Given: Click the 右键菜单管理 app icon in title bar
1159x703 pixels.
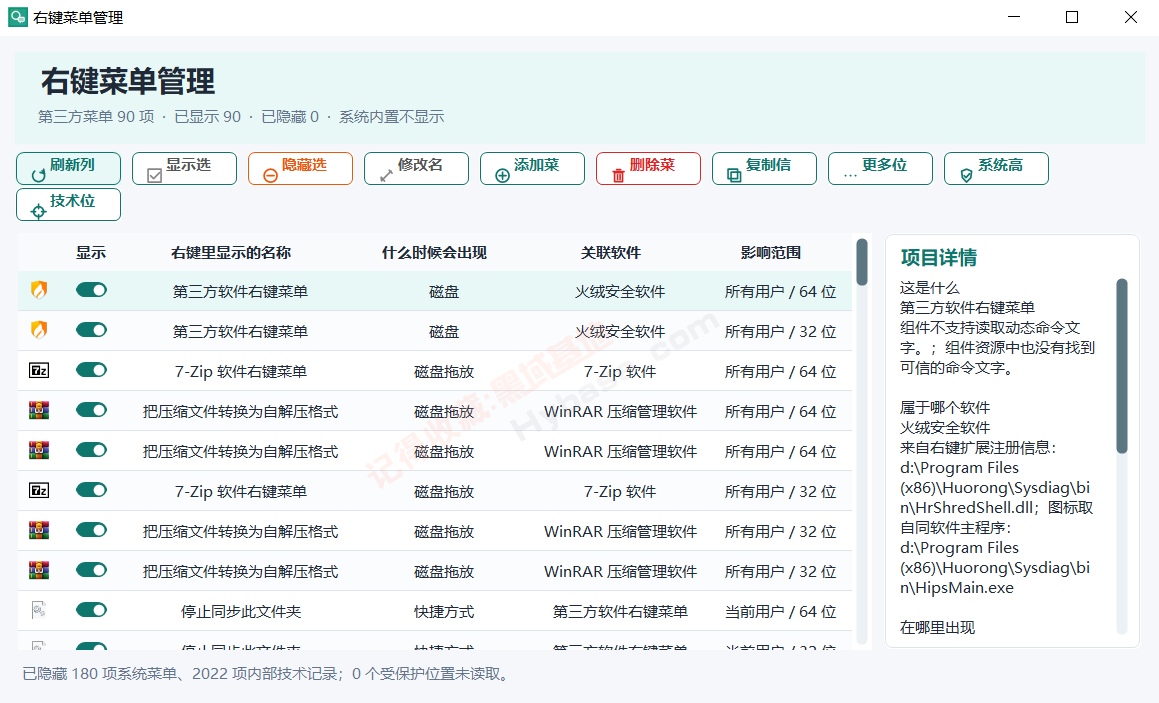Looking at the screenshot, I should click(18, 17).
